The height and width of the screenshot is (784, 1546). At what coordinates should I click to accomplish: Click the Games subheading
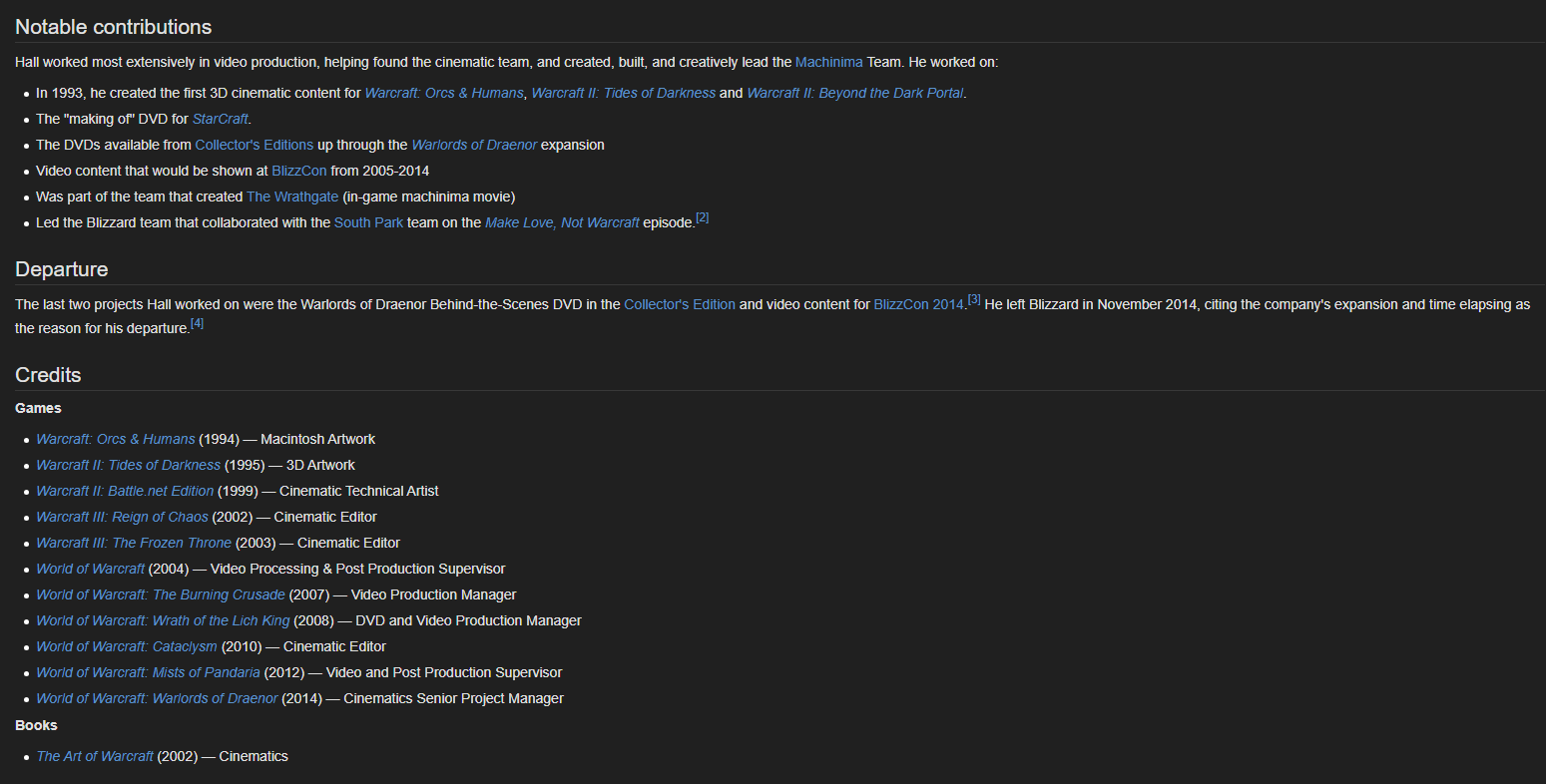tap(38, 408)
